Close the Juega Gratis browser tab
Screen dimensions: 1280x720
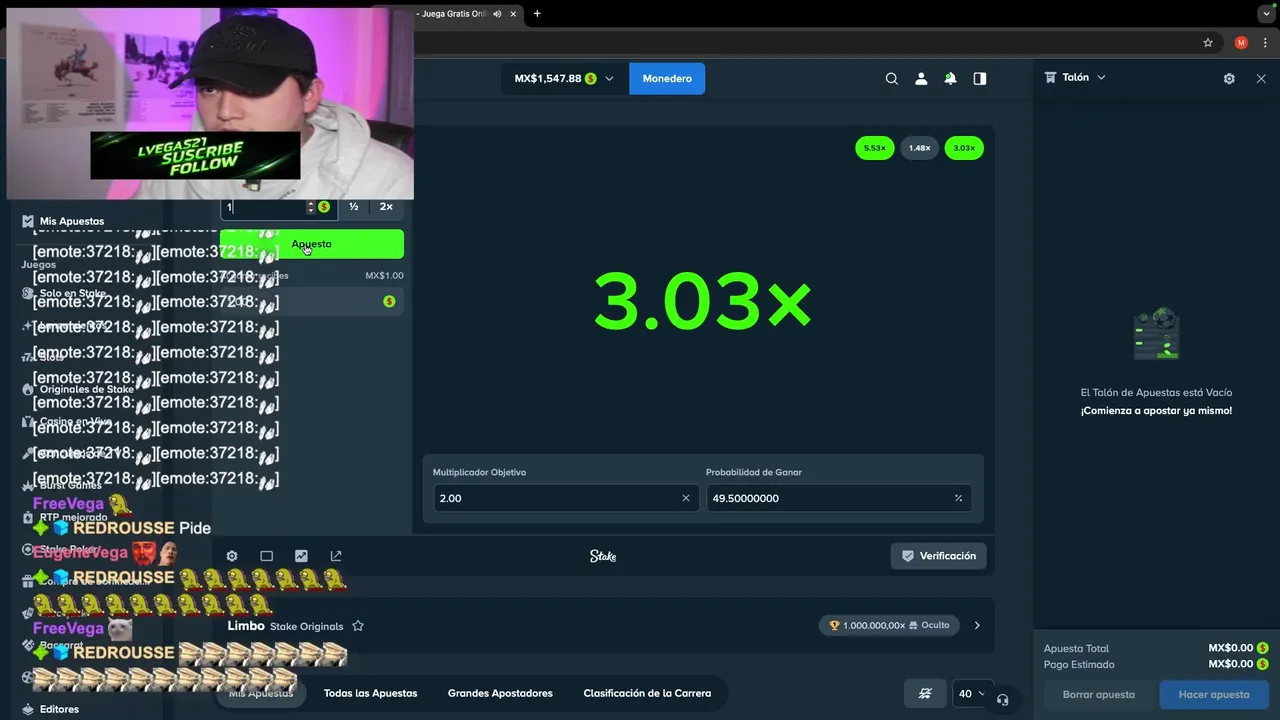point(514,14)
